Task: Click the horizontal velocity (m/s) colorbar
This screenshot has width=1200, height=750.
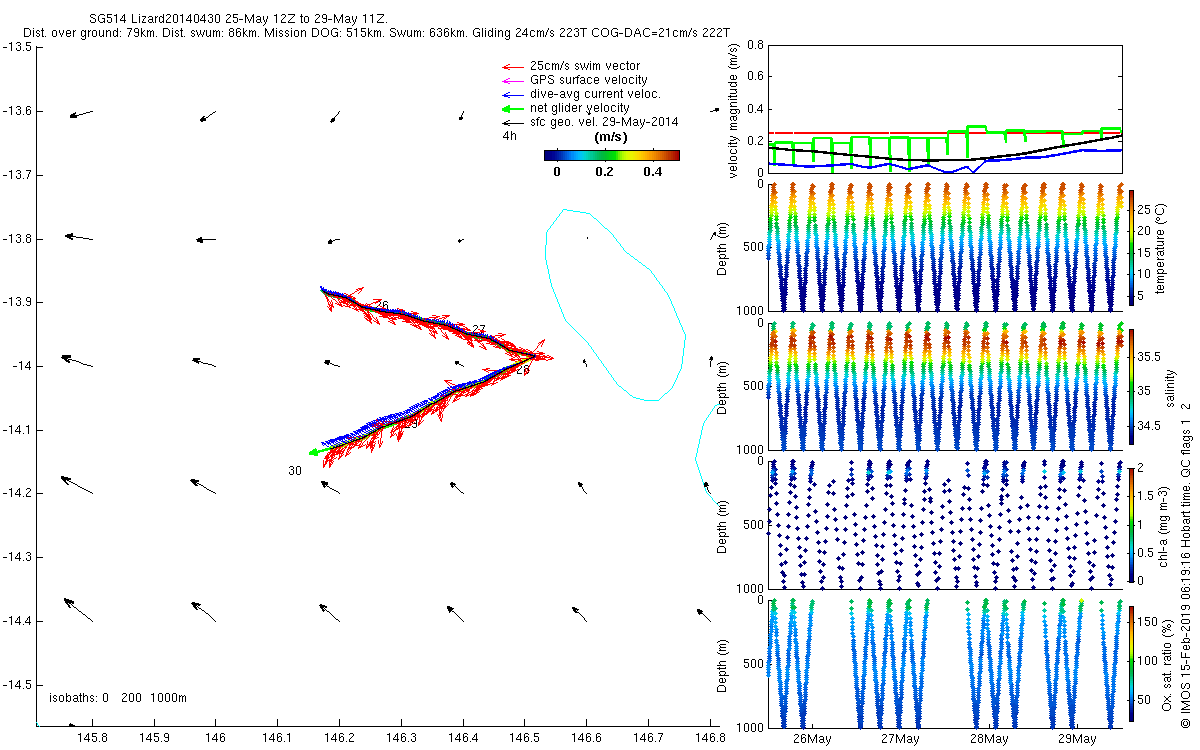Action: [x=611, y=155]
